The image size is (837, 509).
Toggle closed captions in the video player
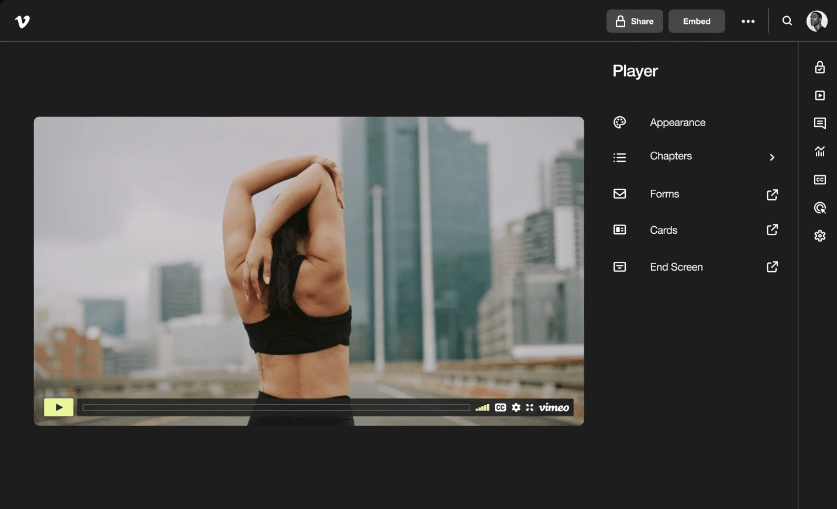click(500, 408)
